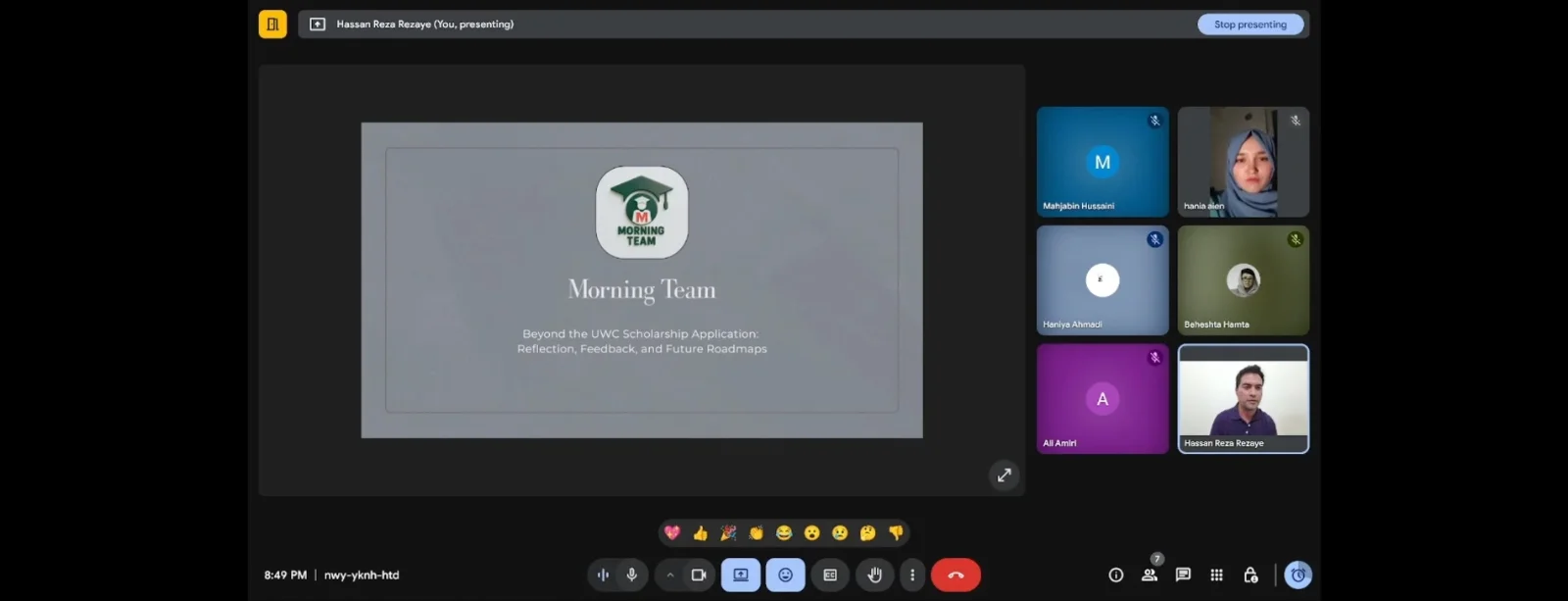This screenshot has width=1568, height=601.
Task: Toggle the camera on or off
Action: 698,576
